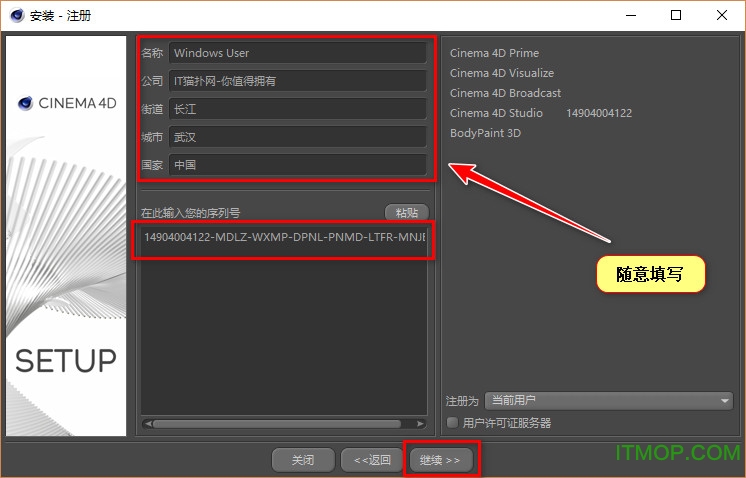The image size is (746, 478).
Task: Click the 继续 >> continue button
Action: click(x=440, y=460)
